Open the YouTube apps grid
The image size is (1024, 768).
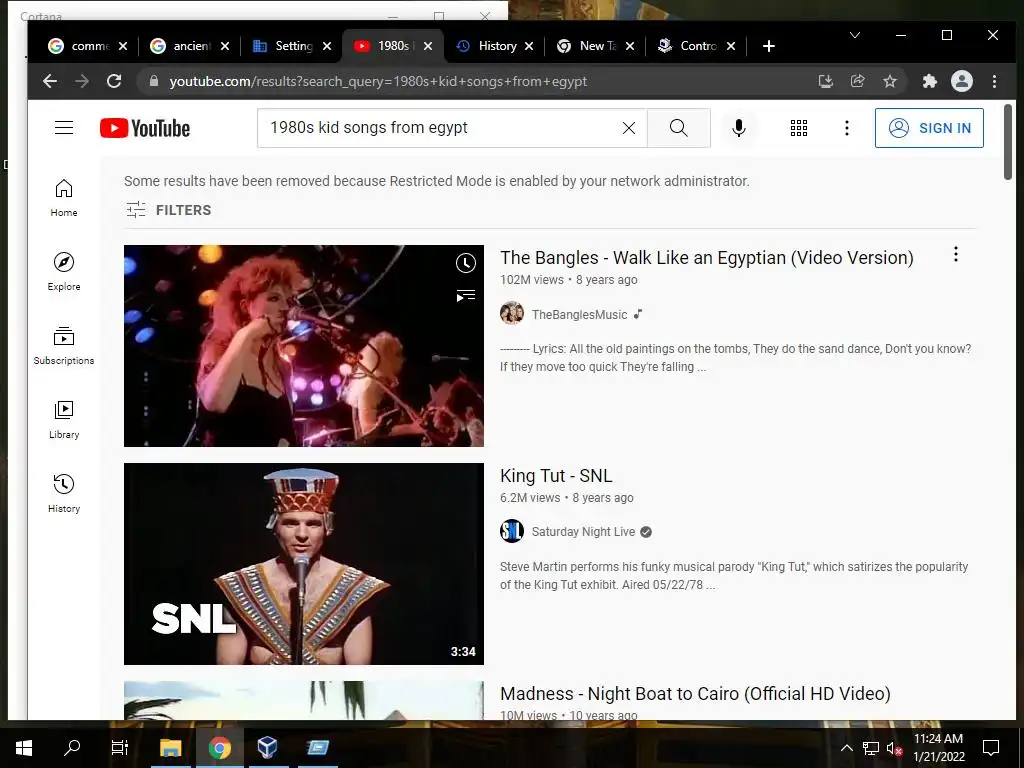click(x=799, y=128)
